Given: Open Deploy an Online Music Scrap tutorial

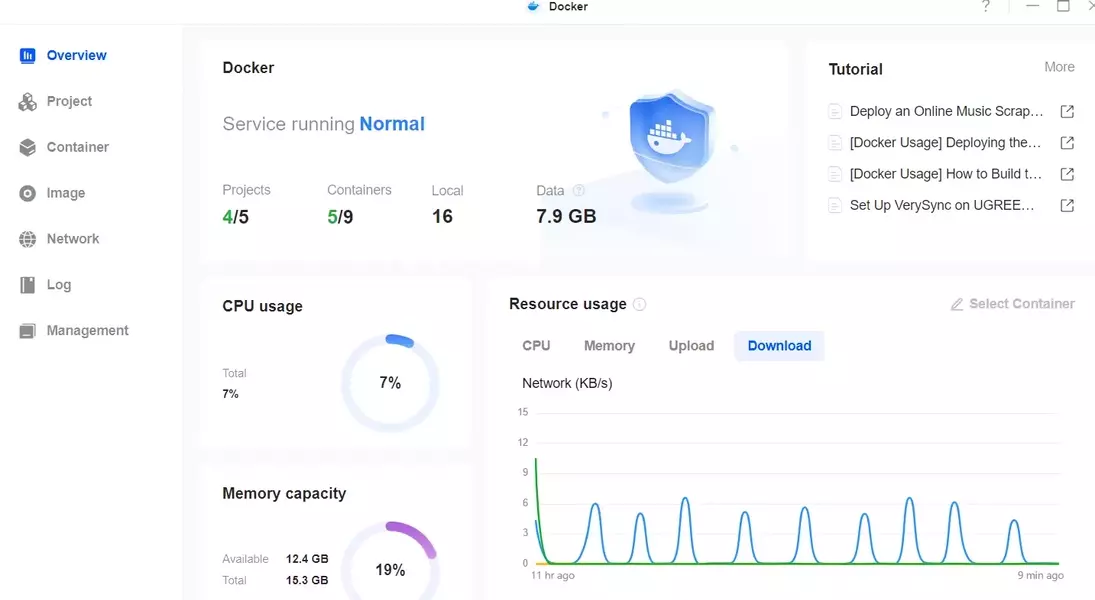Looking at the screenshot, I should (x=946, y=112).
